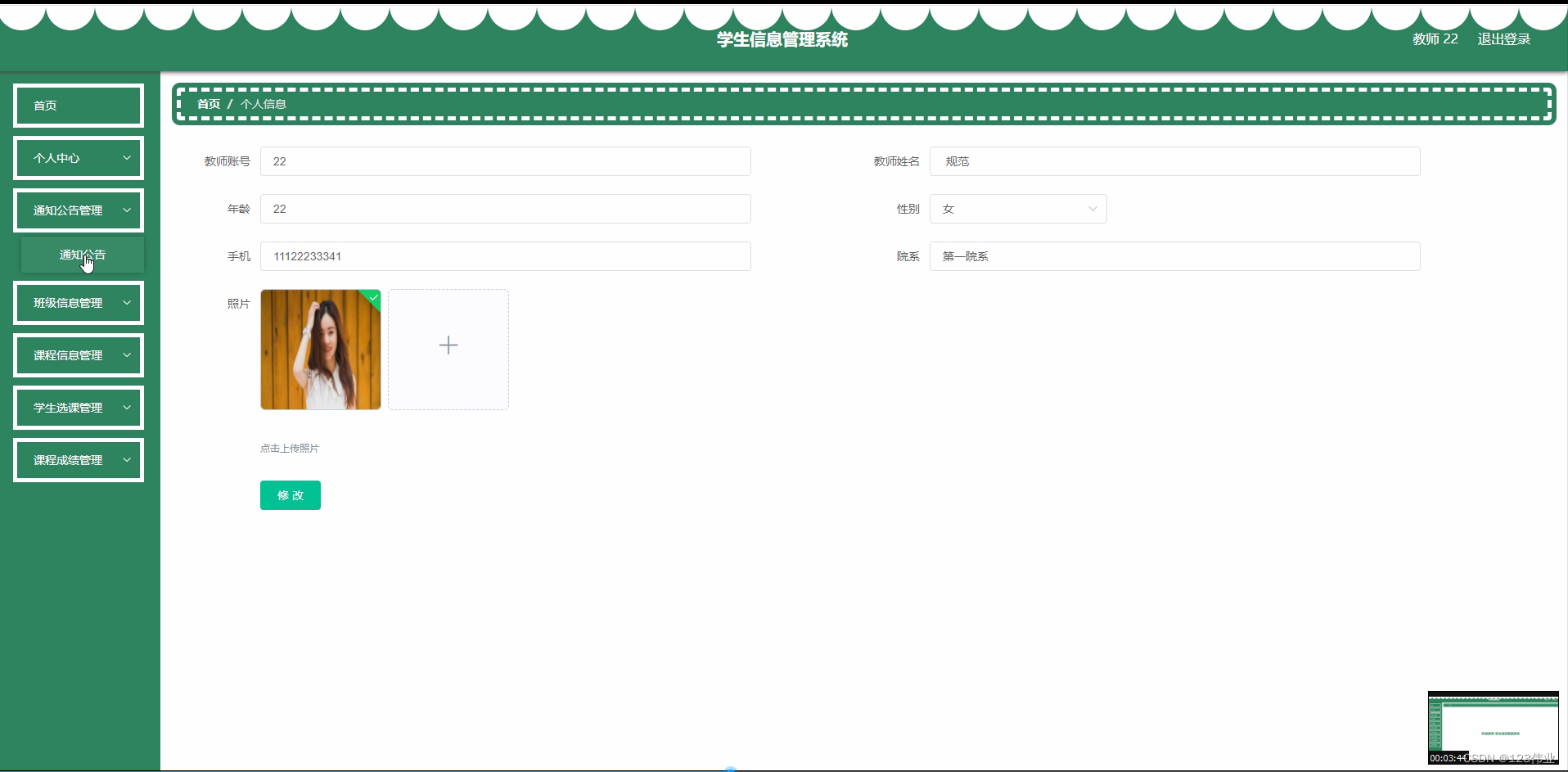This screenshot has width=1568, height=772.
Task: Expand the 个人中心 sidebar menu
Action: click(x=78, y=157)
